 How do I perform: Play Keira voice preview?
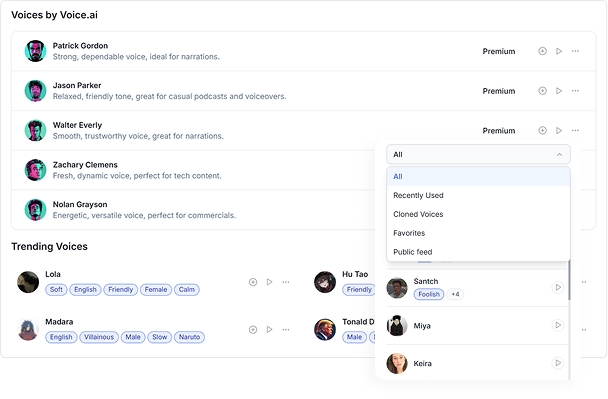pyautogui.click(x=558, y=363)
